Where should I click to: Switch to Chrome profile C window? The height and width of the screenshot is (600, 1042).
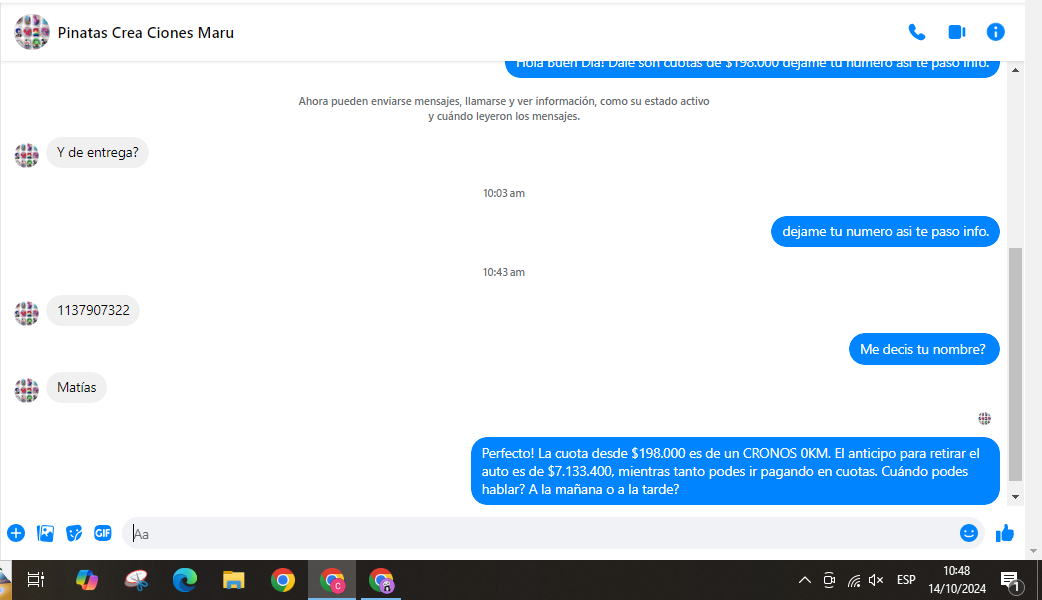(332, 580)
